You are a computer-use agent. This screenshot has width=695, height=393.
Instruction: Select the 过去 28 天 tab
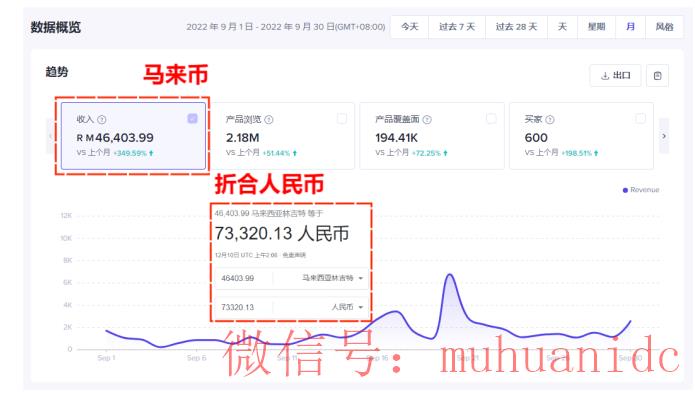pyautogui.click(x=516, y=27)
